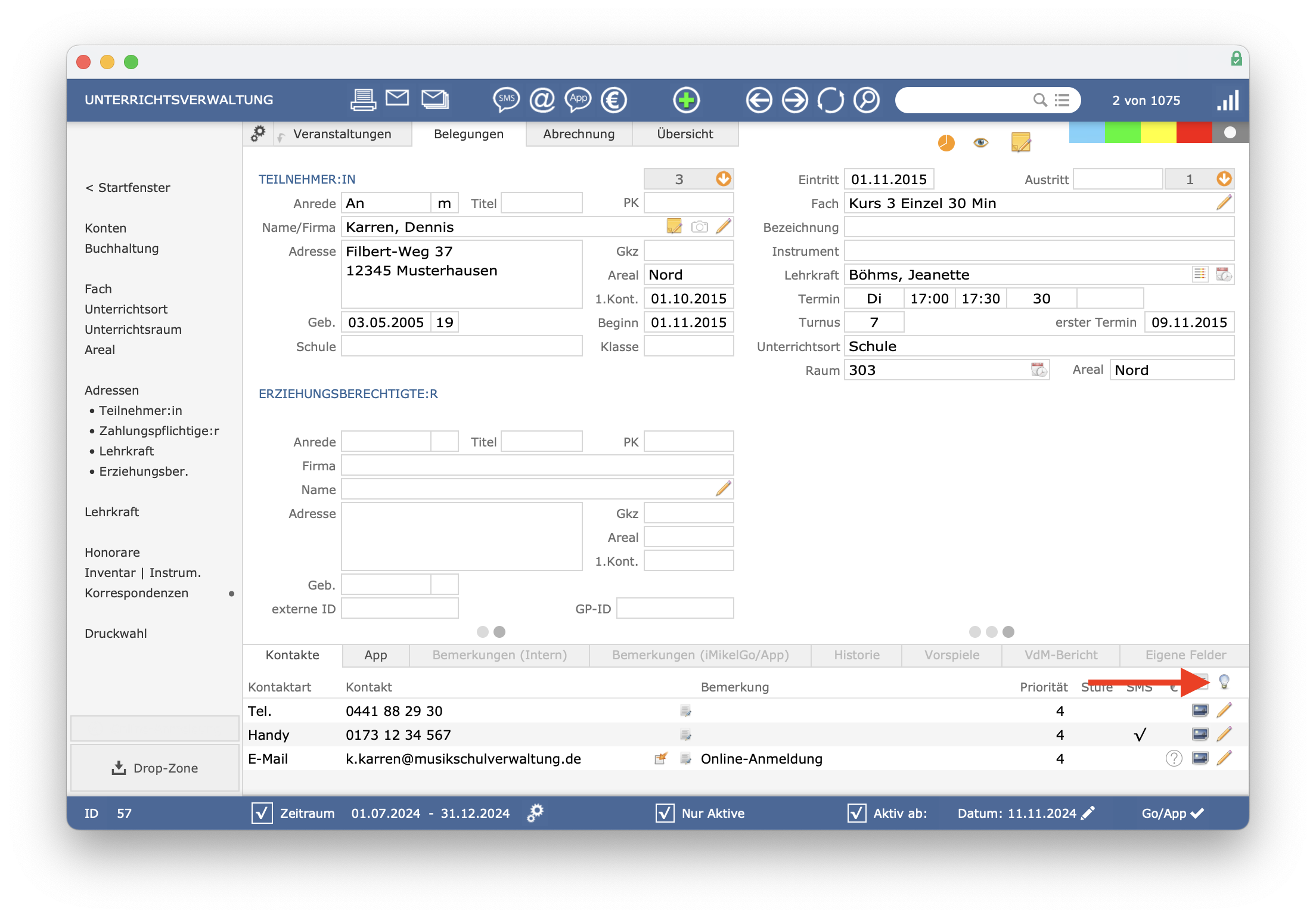Go back to Startfenster

coord(128,188)
